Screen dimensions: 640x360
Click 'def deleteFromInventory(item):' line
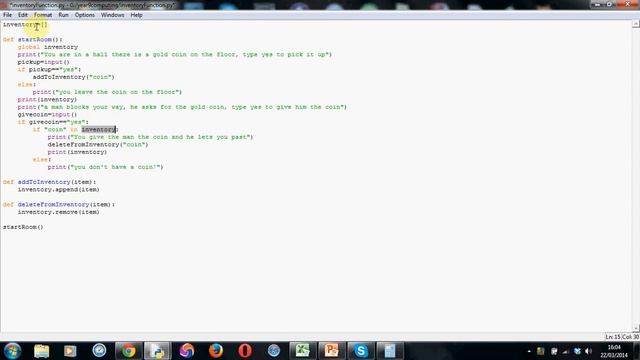59,204
